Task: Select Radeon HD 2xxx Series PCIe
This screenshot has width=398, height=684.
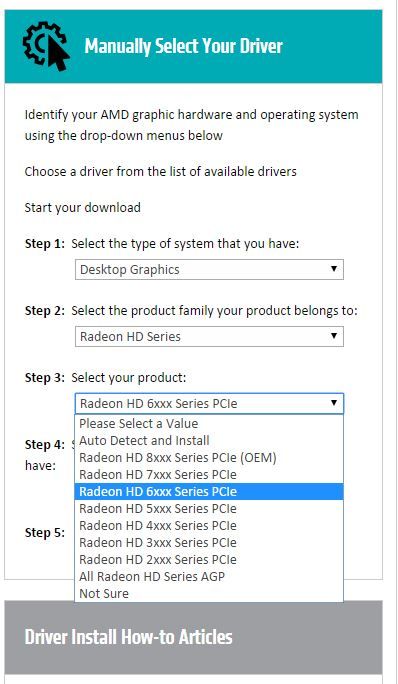Action: [209, 560]
